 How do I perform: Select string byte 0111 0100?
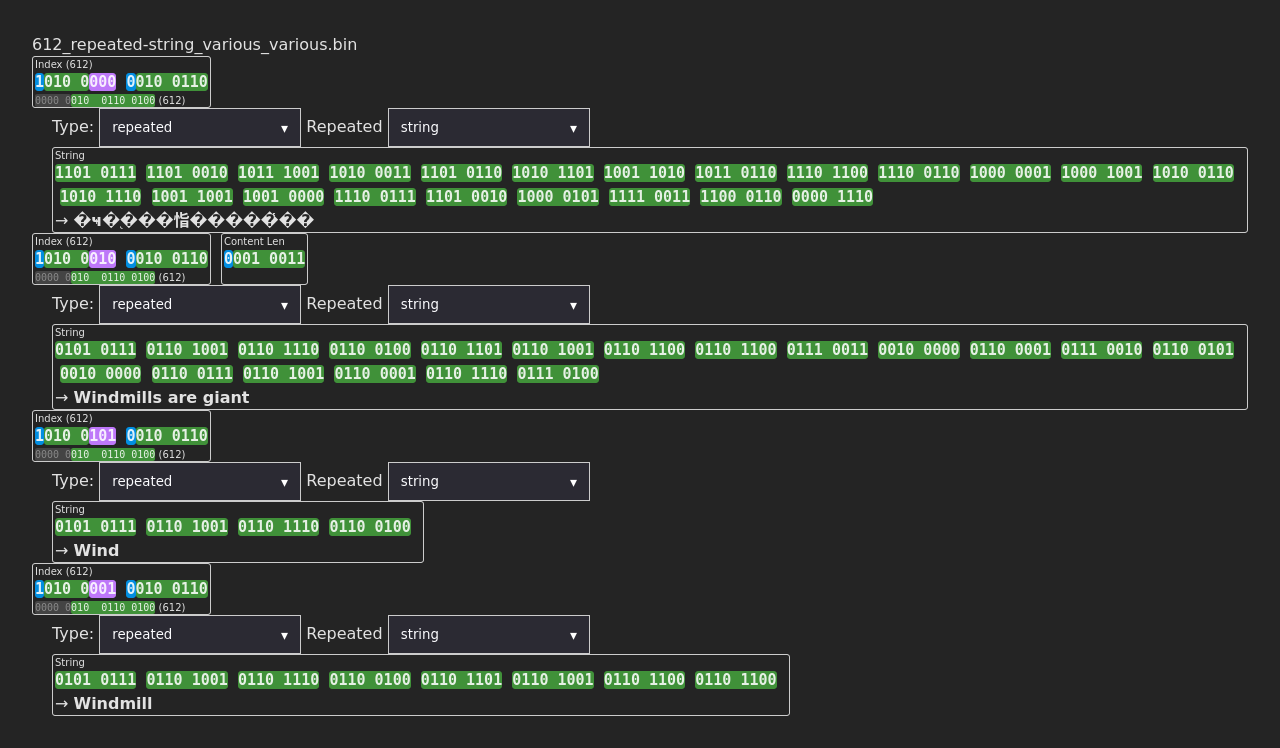(x=558, y=374)
